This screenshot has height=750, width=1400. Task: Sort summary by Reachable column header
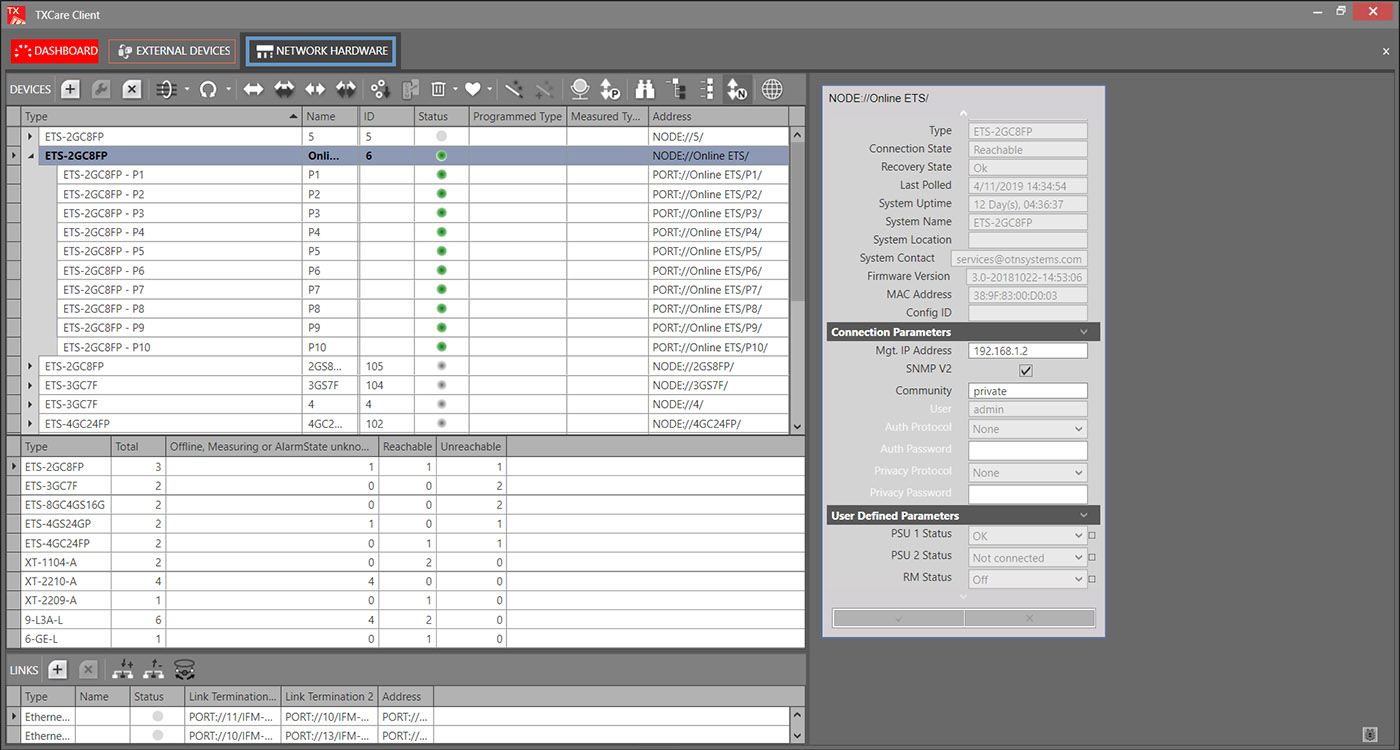click(x=407, y=447)
